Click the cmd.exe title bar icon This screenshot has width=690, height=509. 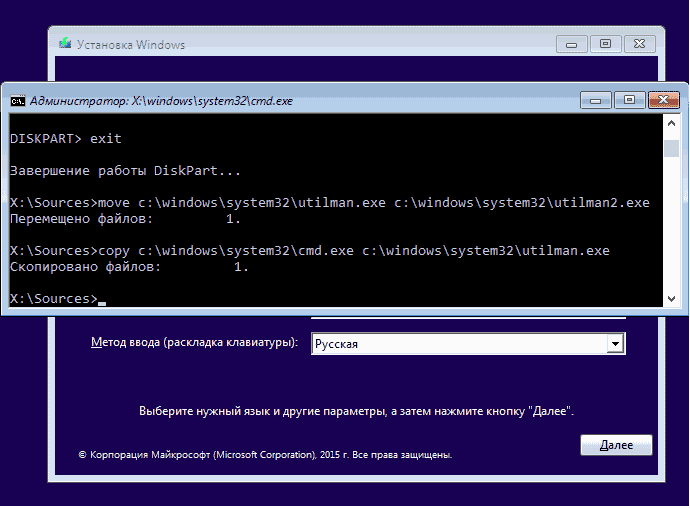18,101
